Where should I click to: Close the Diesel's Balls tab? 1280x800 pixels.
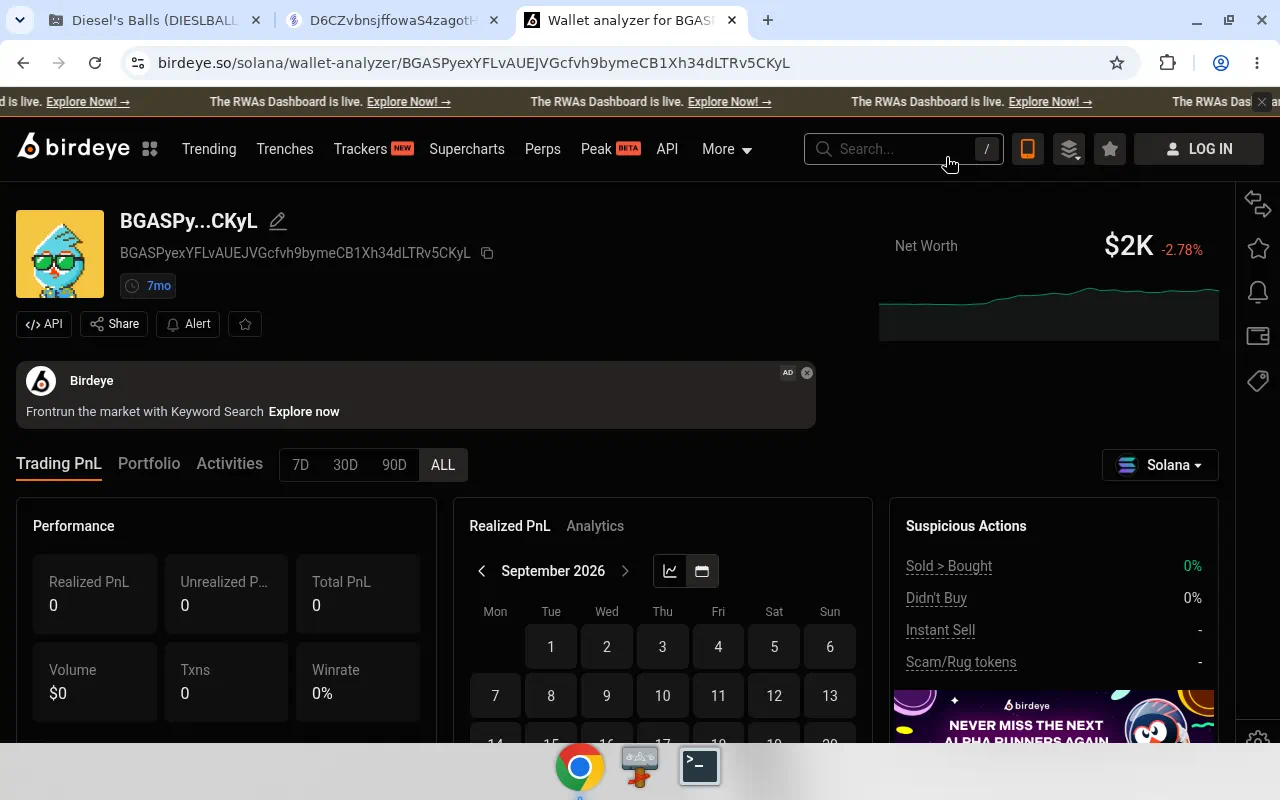(256, 20)
